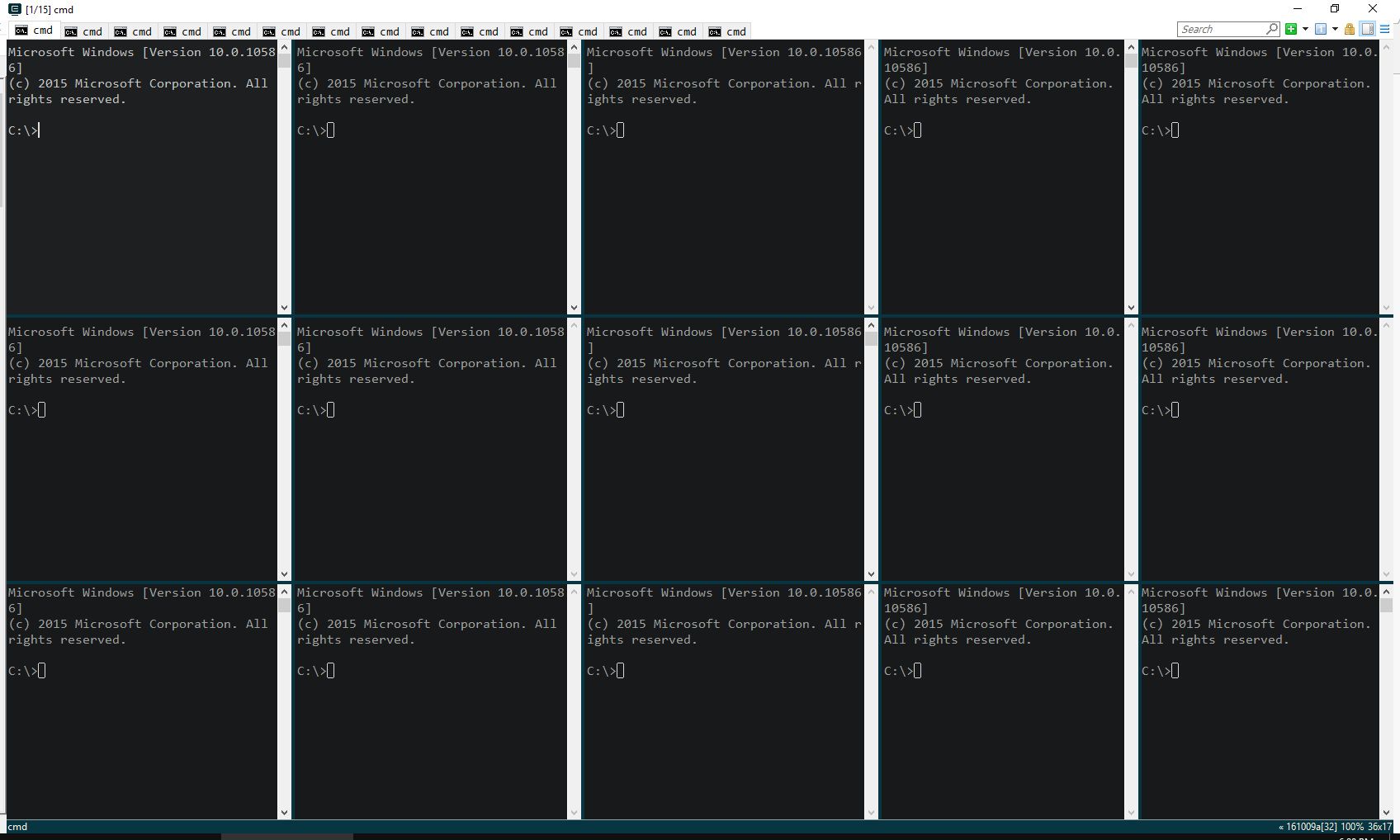Click the green new console plus icon
This screenshot has width=1400, height=840.
(1291, 29)
